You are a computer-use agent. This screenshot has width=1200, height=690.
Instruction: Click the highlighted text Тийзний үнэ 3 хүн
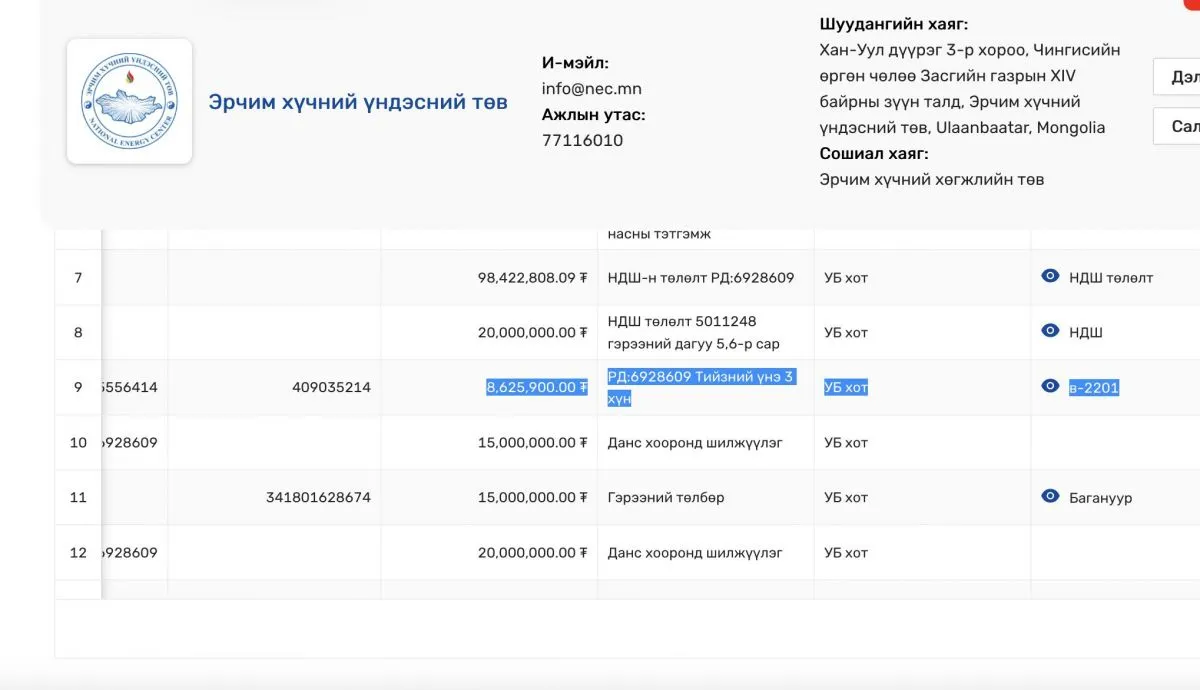pos(700,388)
